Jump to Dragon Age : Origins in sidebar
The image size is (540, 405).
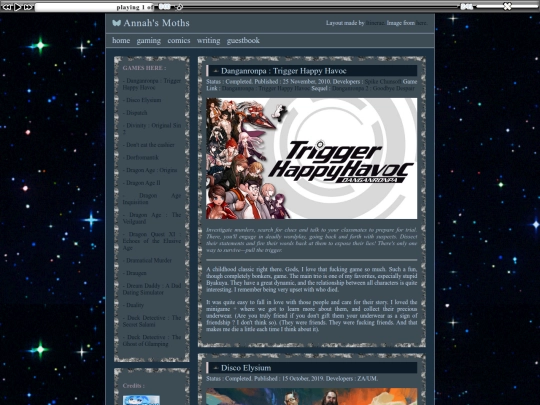pyautogui.click(x=150, y=170)
